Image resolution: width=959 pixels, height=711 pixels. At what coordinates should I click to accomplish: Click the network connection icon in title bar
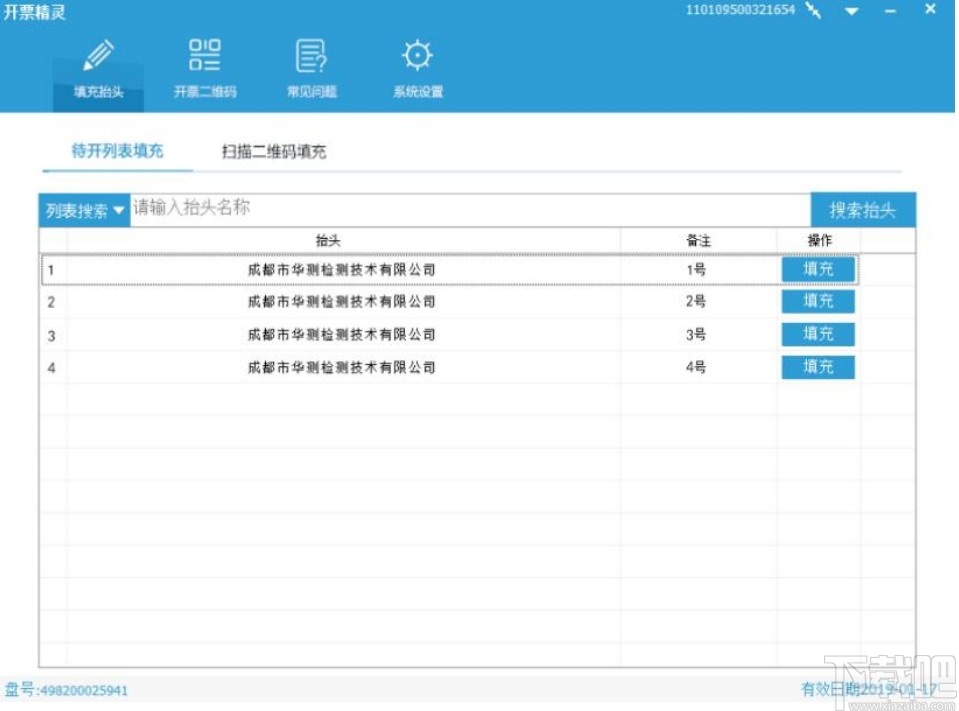pos(813,10)
